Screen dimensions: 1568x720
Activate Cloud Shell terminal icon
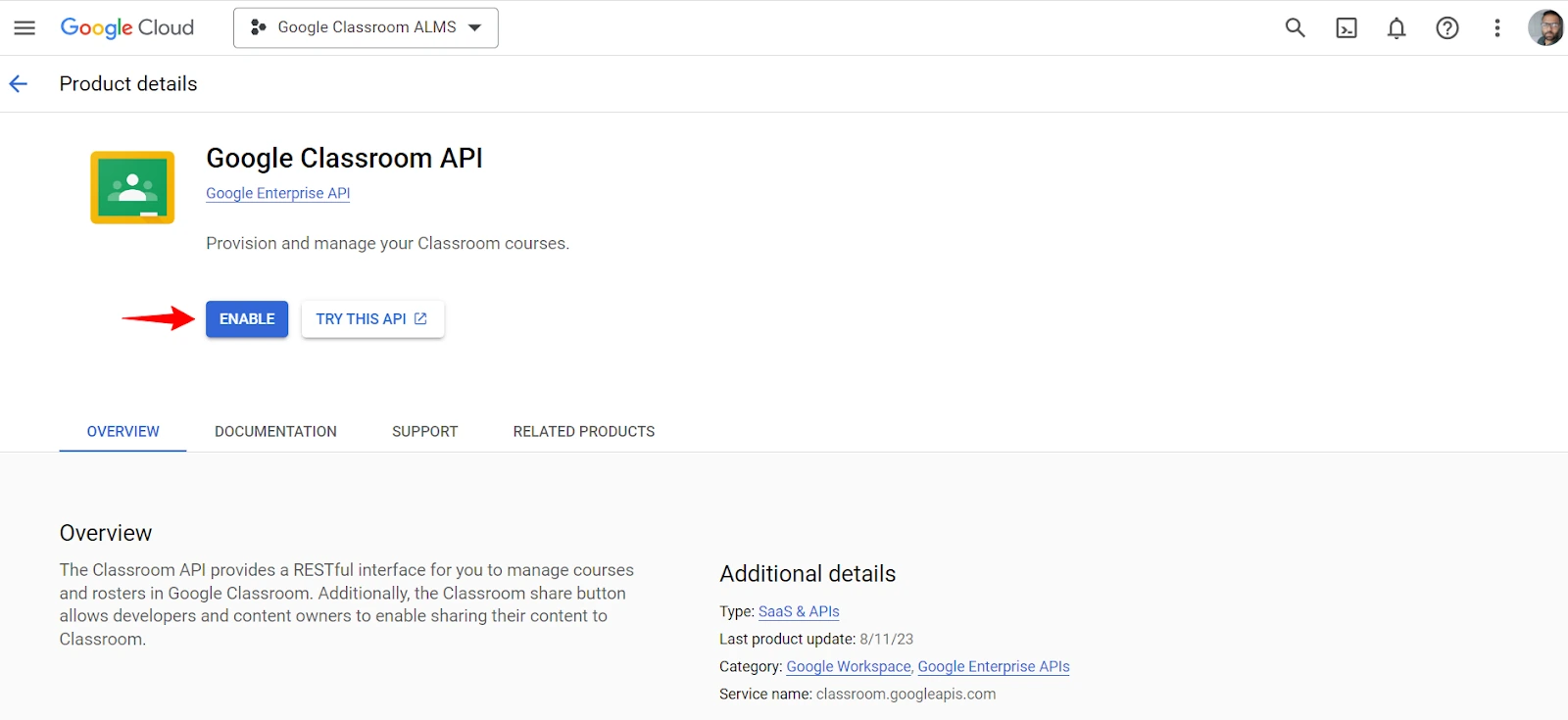pos(1347,27)
